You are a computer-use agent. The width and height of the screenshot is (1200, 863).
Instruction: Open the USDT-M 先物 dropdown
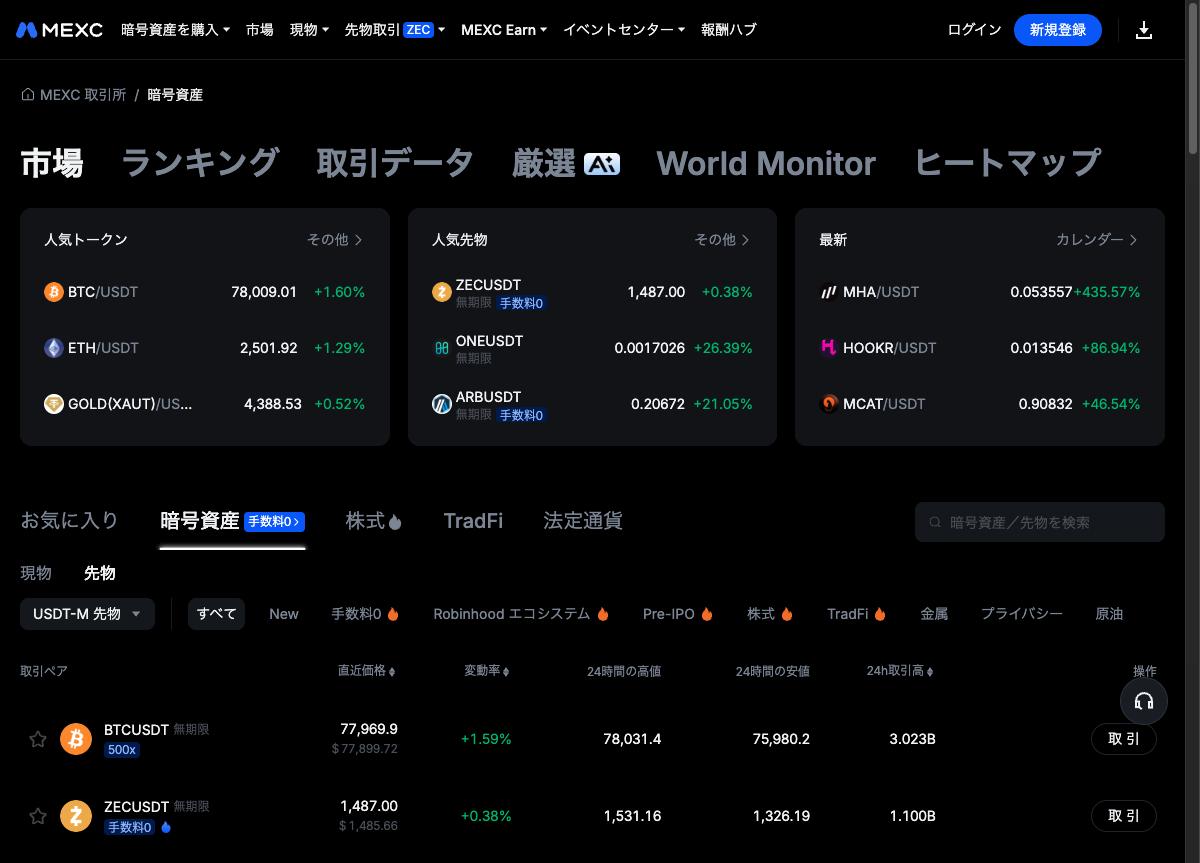point(87,614)
